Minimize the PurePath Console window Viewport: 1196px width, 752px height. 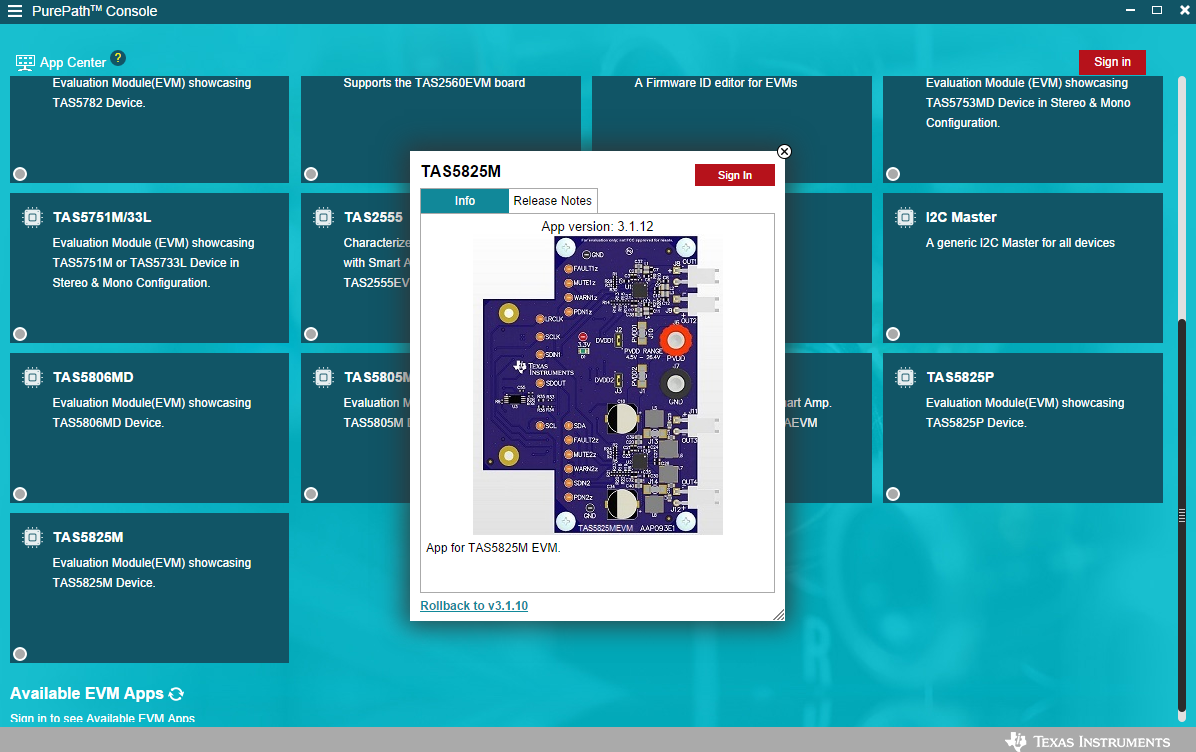point(1130,11)
